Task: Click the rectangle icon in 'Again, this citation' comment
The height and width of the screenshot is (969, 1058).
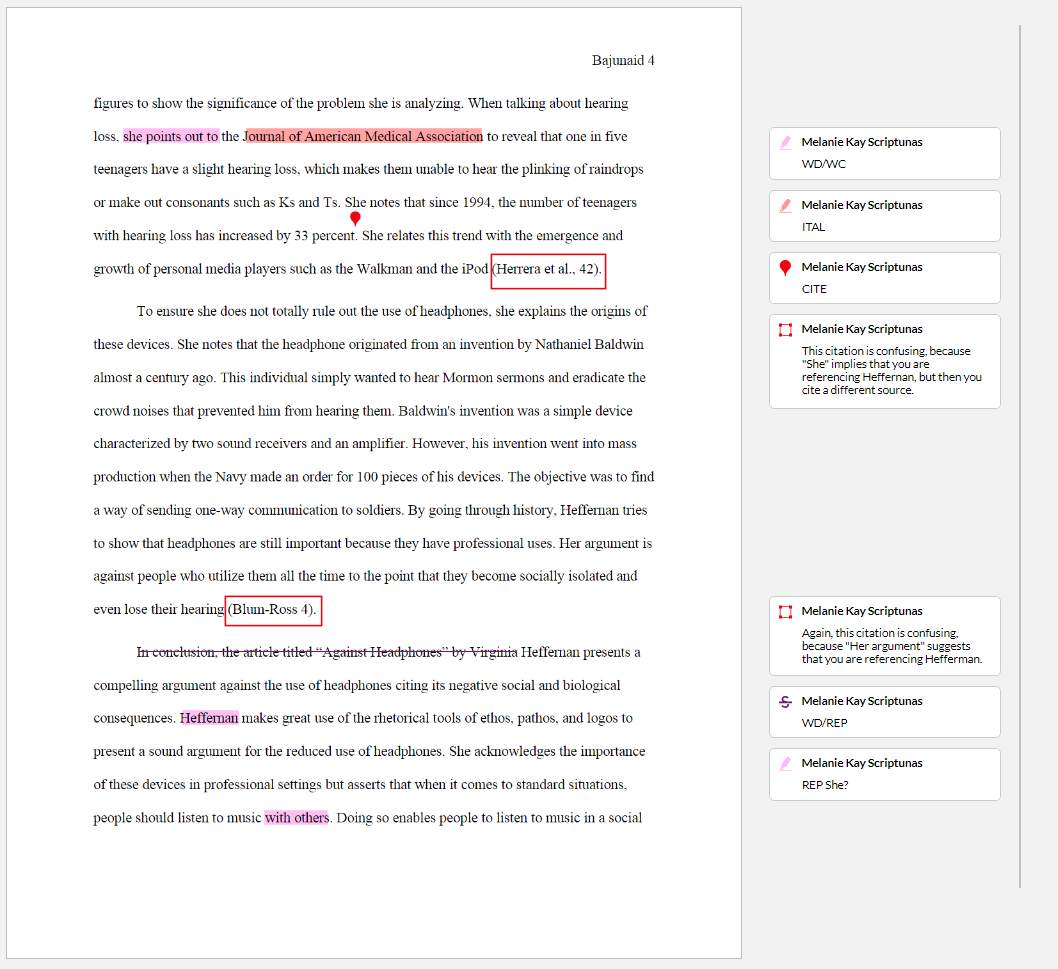Action: (785, 612)
